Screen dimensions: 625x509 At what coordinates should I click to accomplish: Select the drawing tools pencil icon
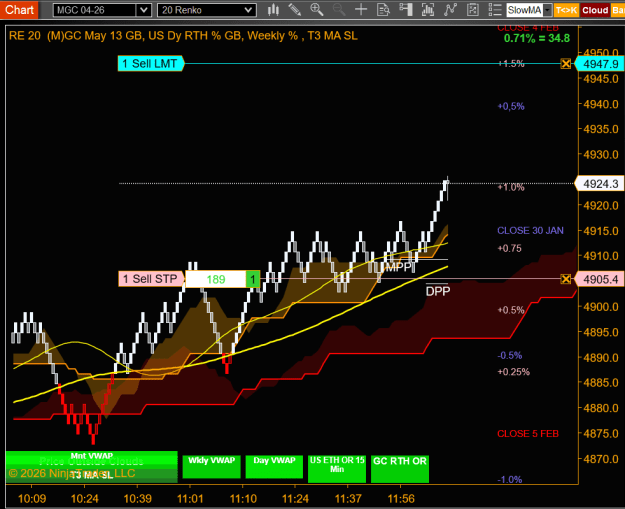click(295, 10)
